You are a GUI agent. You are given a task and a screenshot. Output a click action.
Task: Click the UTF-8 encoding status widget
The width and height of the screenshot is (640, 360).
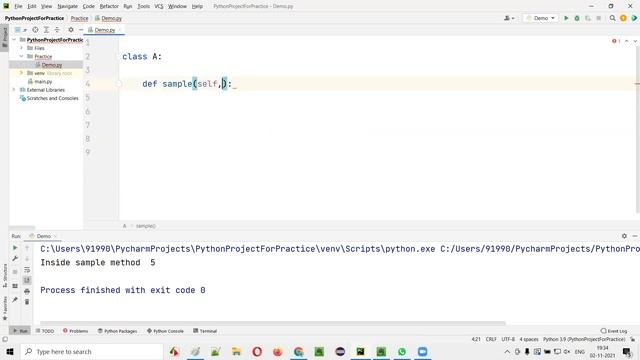click(x=508, y=339)
